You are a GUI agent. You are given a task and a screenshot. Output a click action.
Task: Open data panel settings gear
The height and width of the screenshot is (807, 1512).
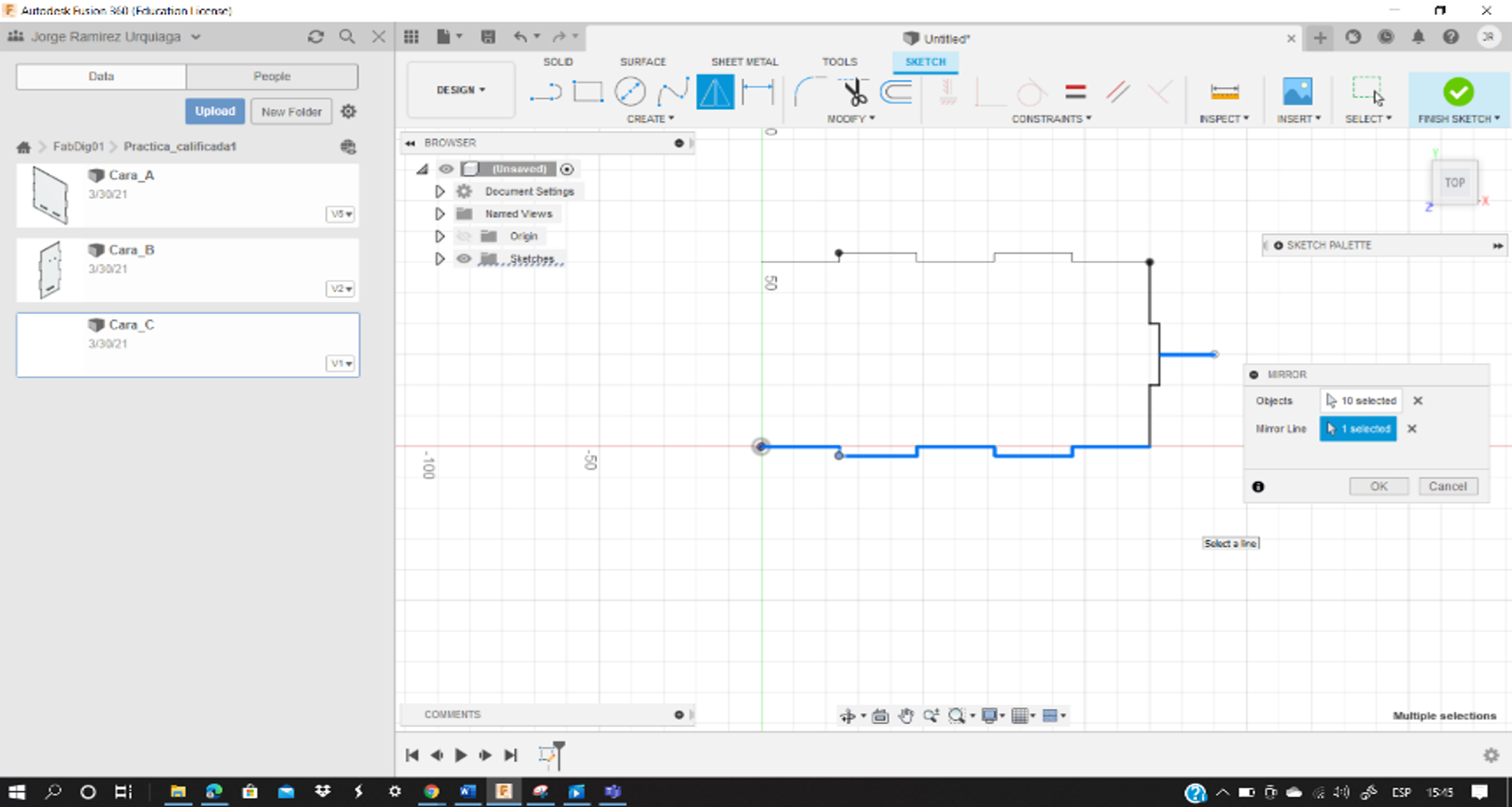pos(349,111)
